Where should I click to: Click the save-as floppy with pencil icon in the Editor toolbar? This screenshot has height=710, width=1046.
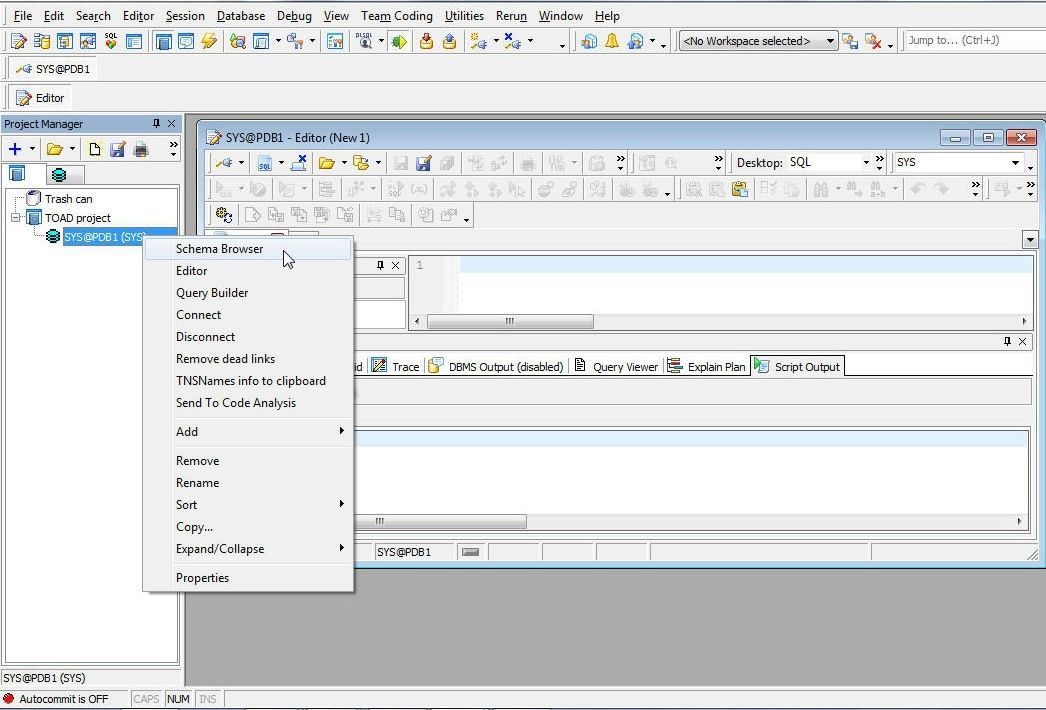pos(424,163)
